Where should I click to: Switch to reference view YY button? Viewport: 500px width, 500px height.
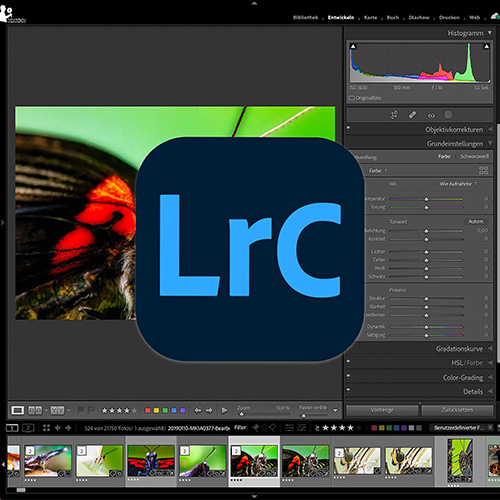(57, 410)
